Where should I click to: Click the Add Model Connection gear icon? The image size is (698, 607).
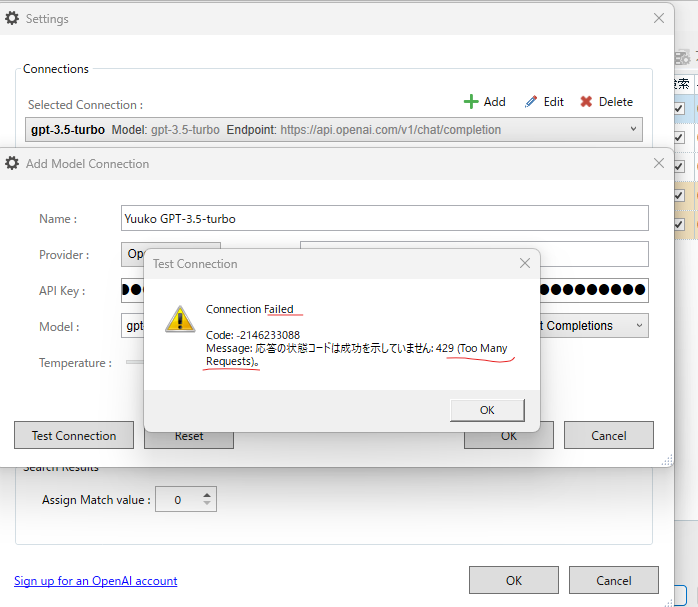click(12, 163)
